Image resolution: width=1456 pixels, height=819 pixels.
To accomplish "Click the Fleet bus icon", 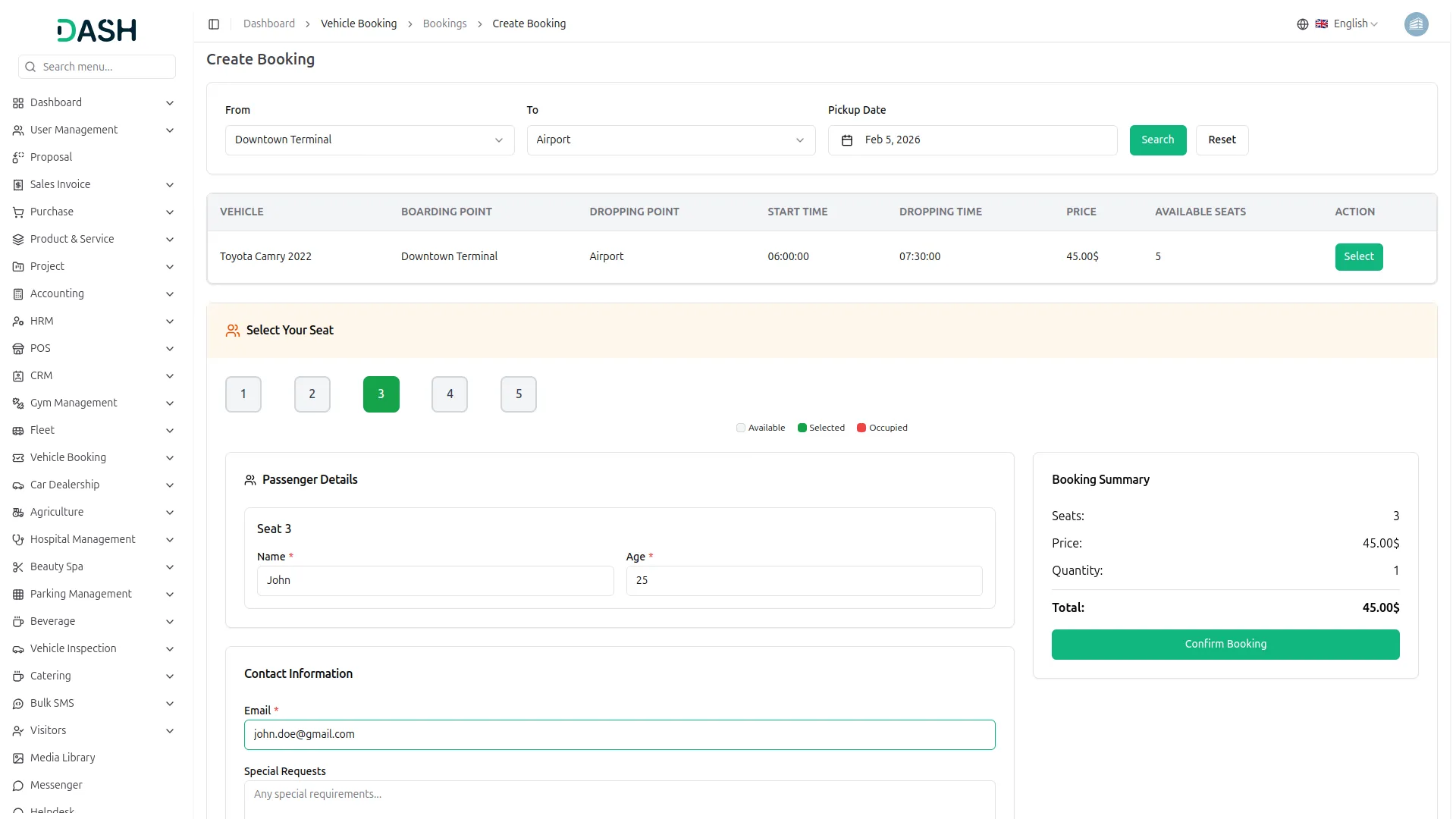I will [x=18, y=431].
